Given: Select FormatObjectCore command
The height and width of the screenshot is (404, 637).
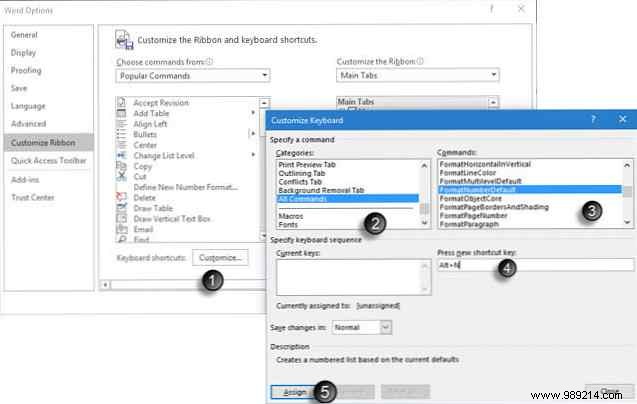Looking at the screenshot, I should (471, 198).
